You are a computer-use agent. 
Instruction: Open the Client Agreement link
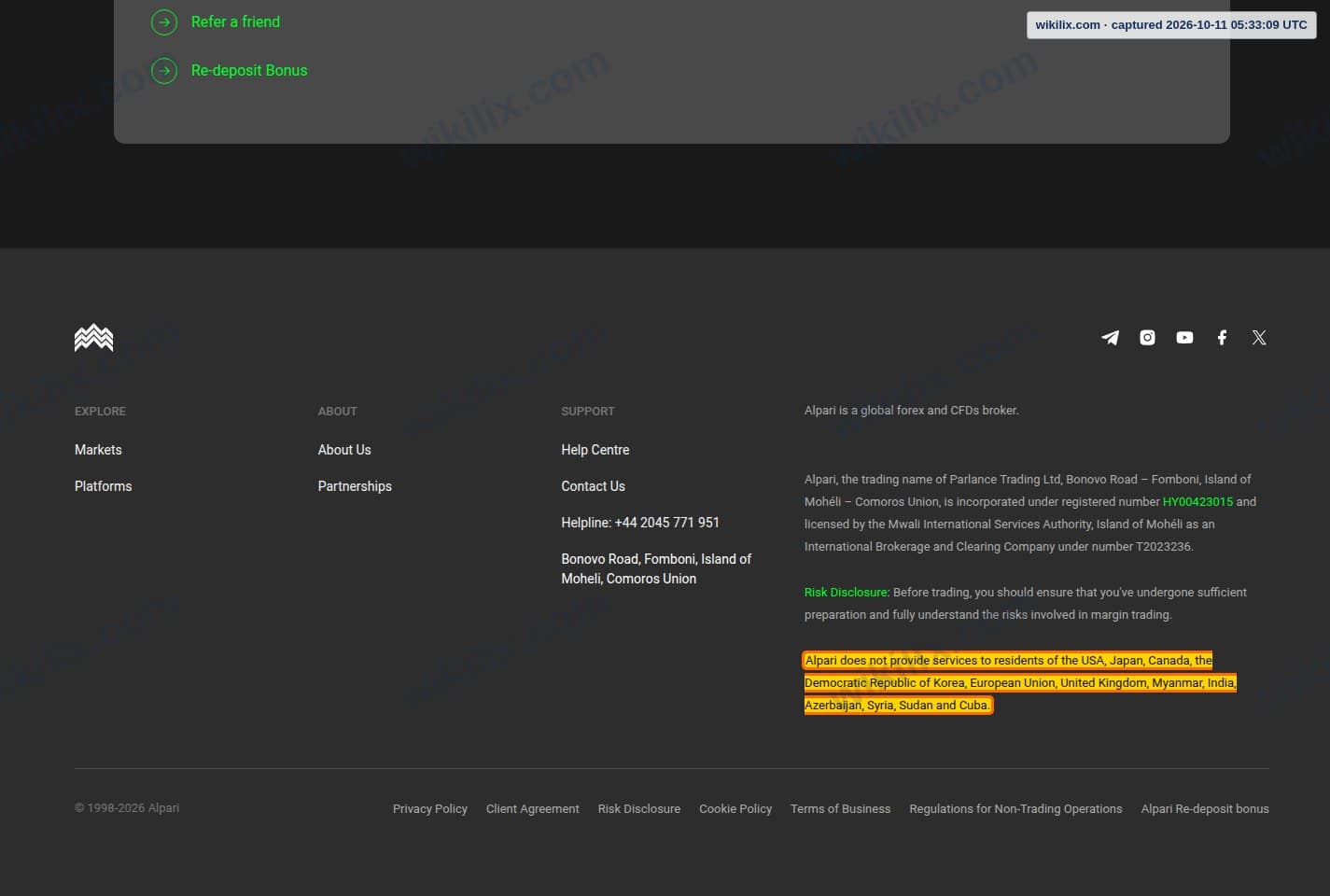[x=533, y=809]
